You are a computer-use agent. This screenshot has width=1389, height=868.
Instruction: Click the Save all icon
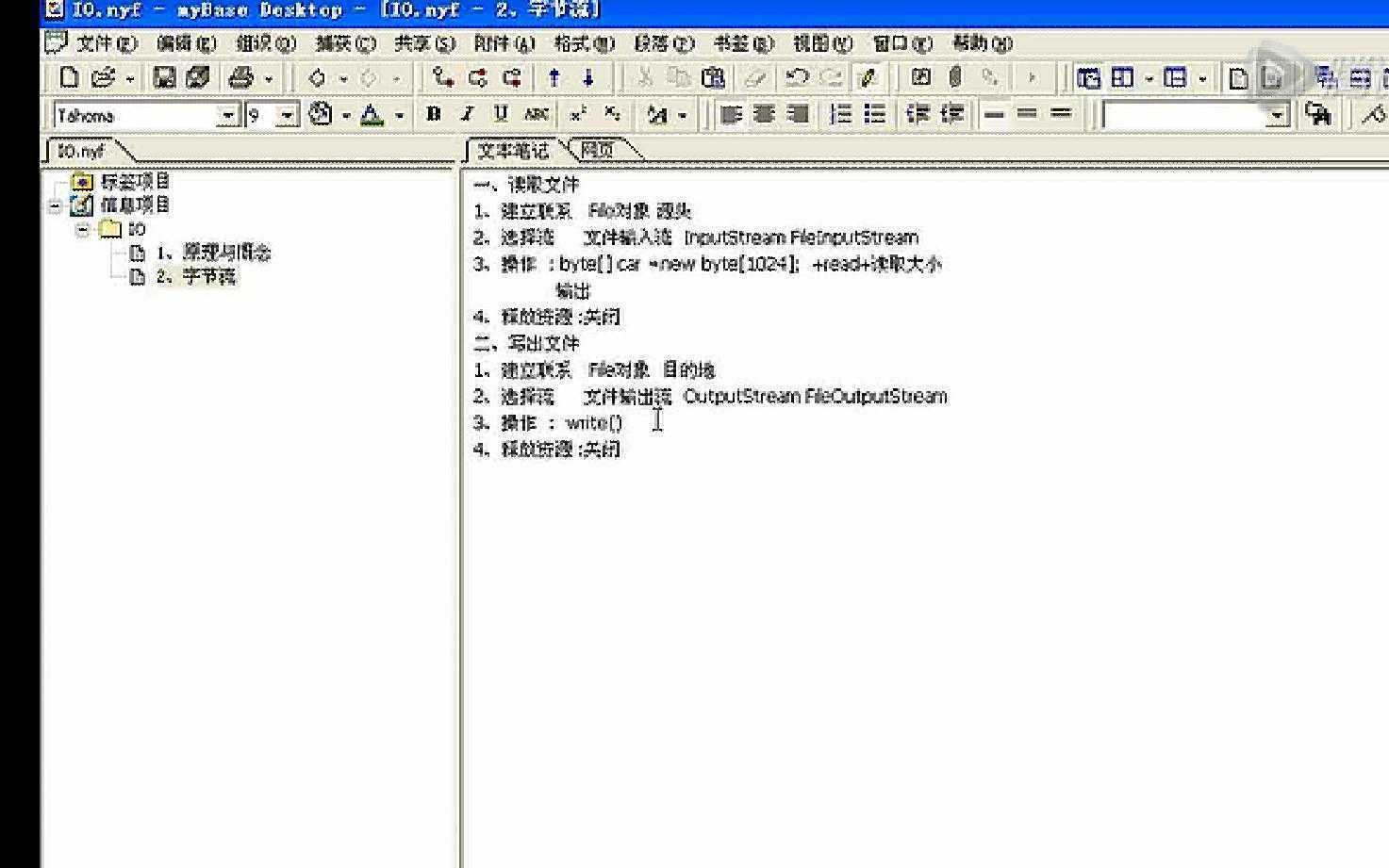[198, 77]
